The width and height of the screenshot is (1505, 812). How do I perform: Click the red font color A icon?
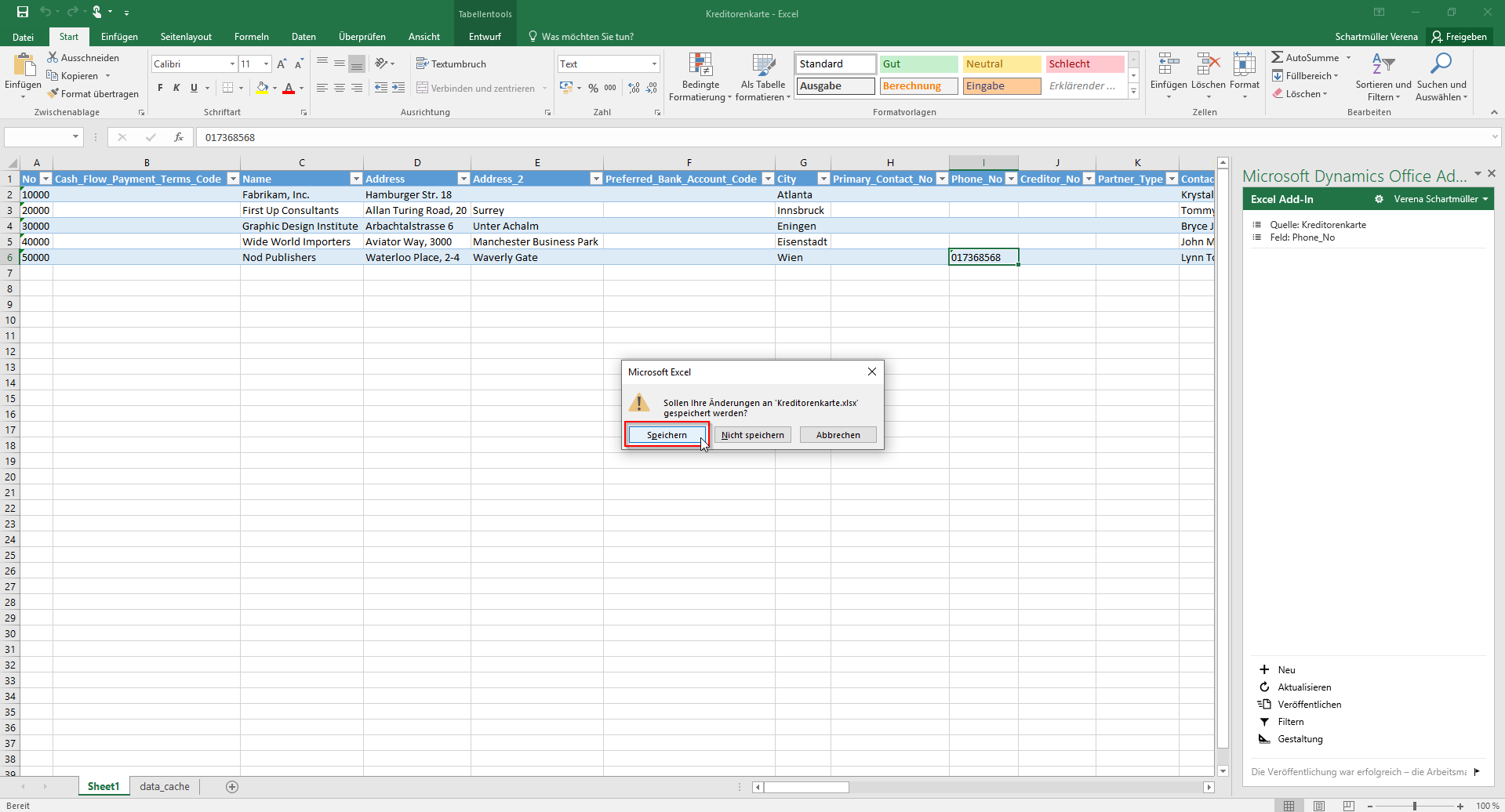(289, 88)
